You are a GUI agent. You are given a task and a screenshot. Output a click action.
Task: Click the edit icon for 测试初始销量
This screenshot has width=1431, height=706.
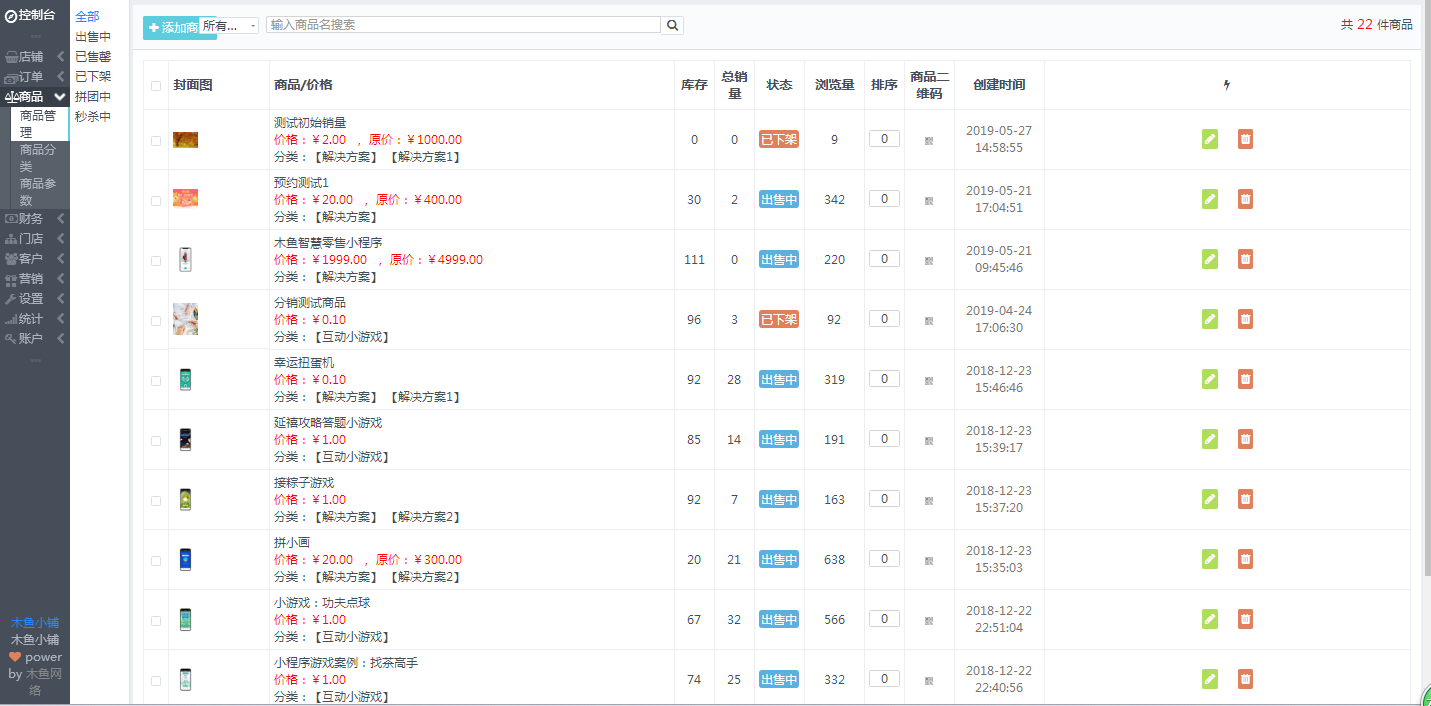click(1209, 139)
